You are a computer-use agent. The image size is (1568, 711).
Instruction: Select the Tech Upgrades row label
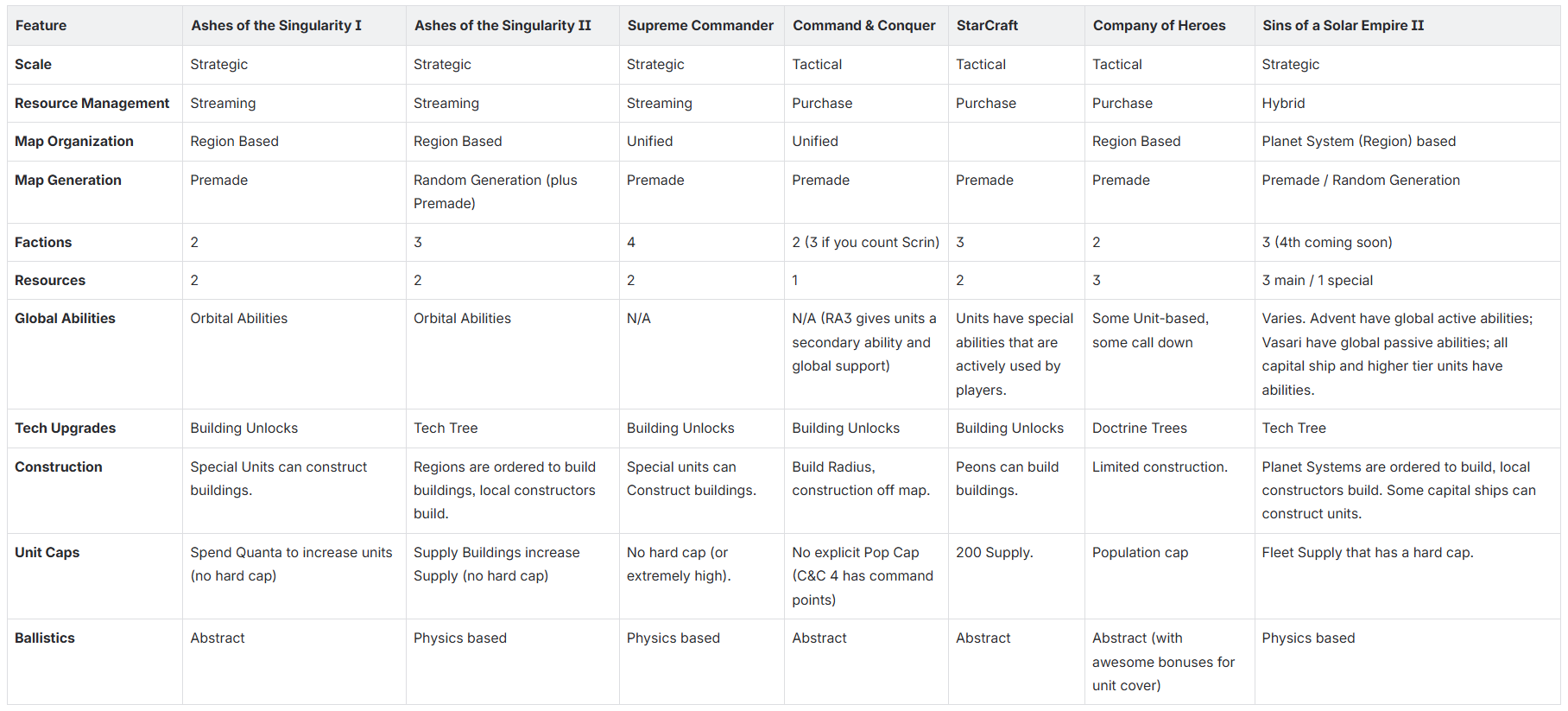[x=65, y=429]
